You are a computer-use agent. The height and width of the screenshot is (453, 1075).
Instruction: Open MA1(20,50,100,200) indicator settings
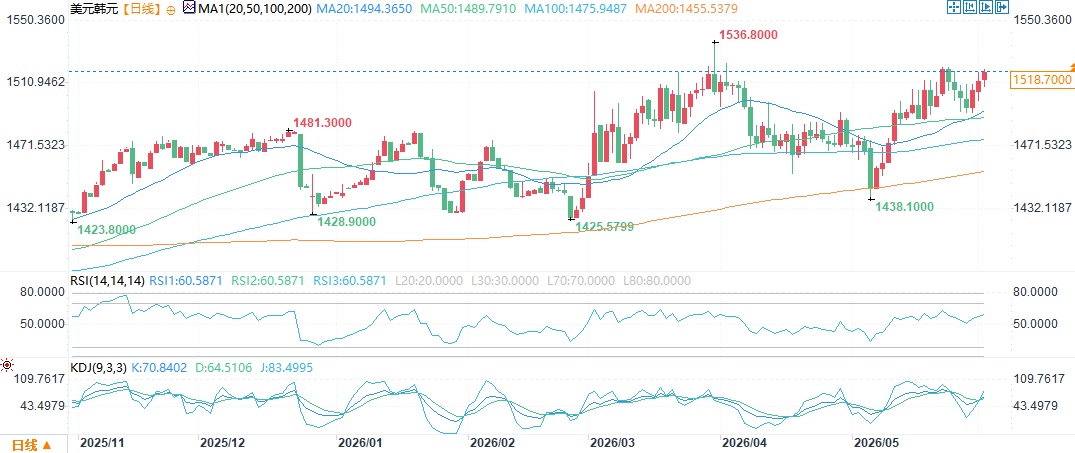[x=254, y=9]
